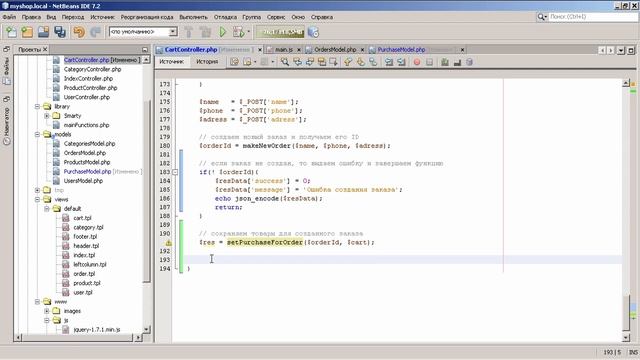Viewport: 640px width, 360px height.
Task: Close the main.js tab
Action: click(299, 50)
